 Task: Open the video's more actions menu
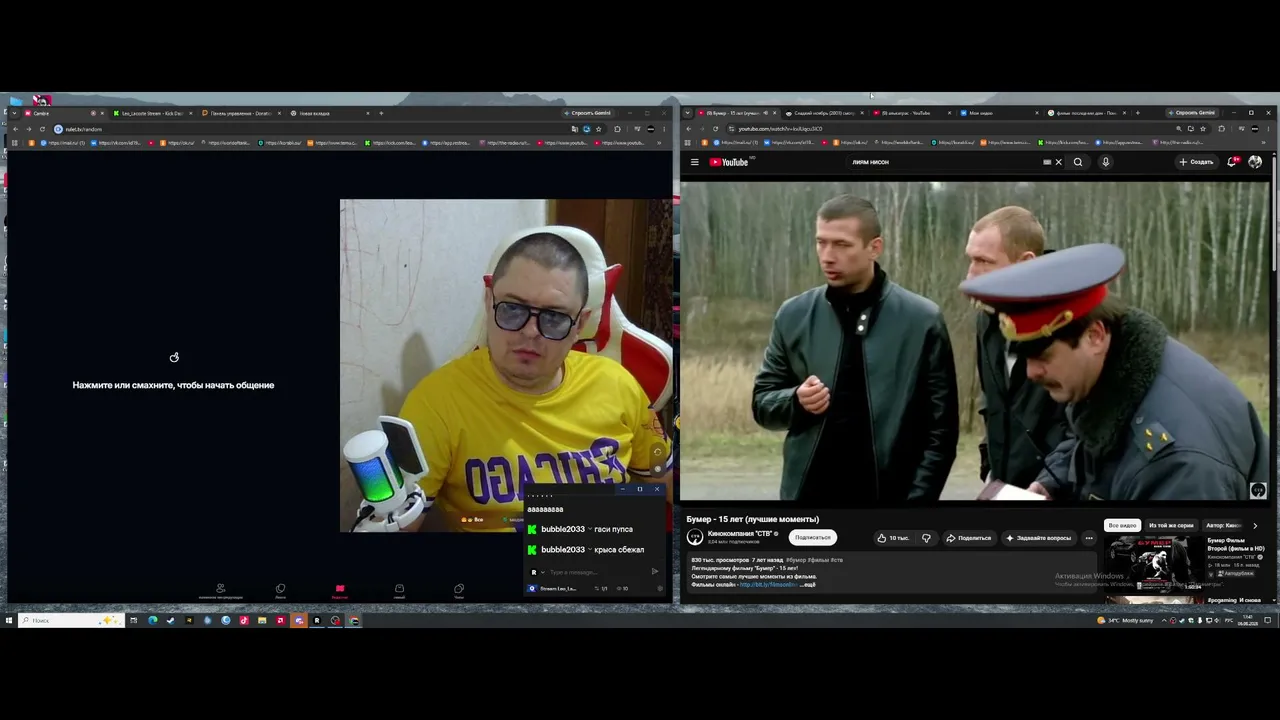(1089, 538)
